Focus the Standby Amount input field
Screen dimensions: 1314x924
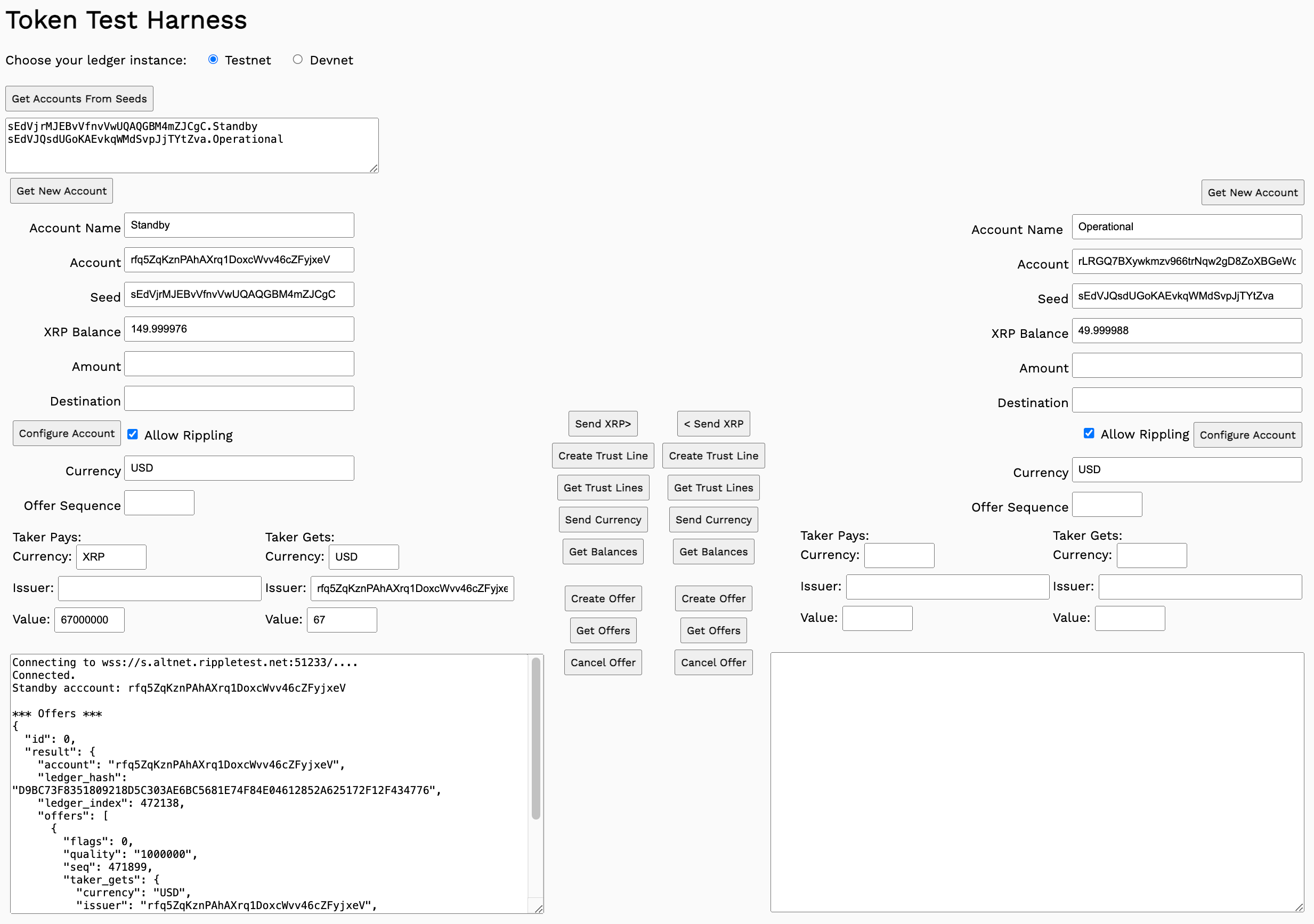pyautogui.click(x=239, y=364)
